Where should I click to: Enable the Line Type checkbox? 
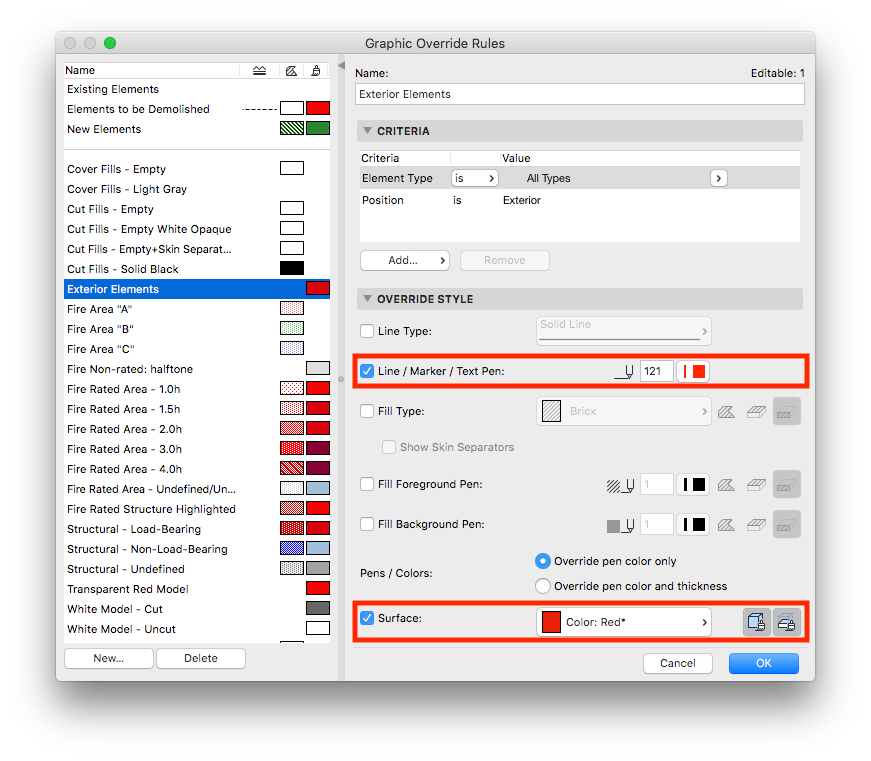[367, 332]
